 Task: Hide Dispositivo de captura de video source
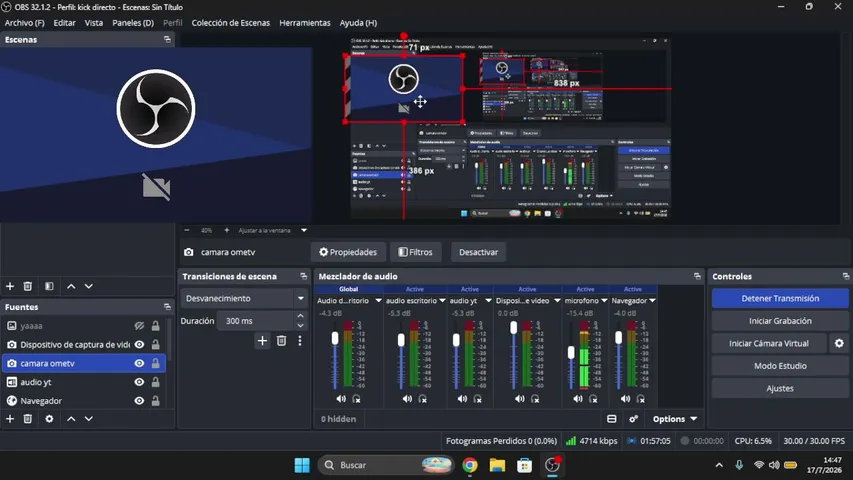pos(139,344)
